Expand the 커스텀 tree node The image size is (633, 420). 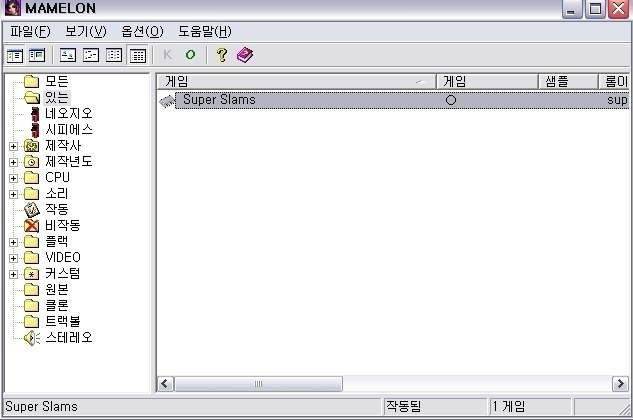(13, 274)
